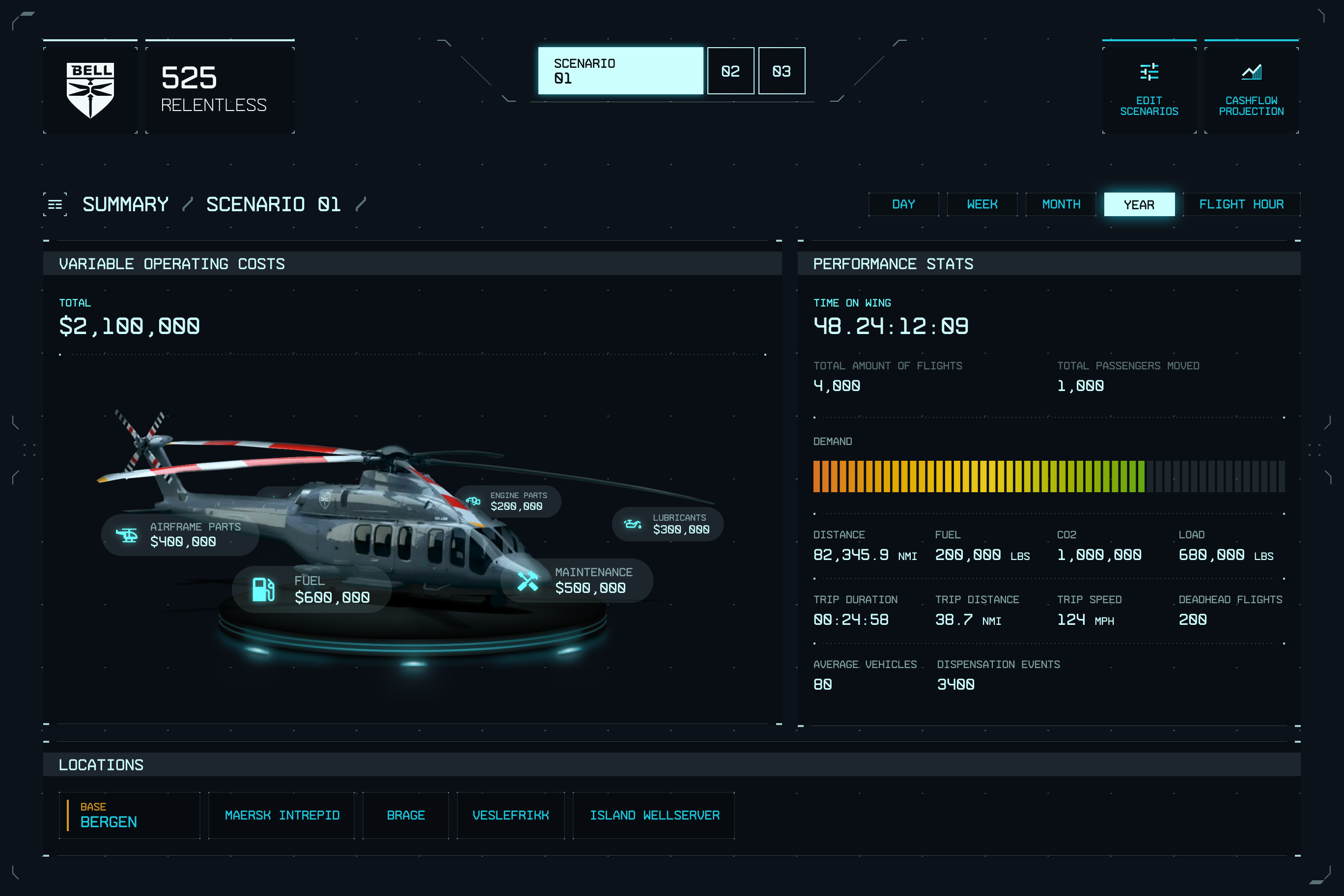Click the Trip Speed value 124 MPH

tap(1085, 620)
